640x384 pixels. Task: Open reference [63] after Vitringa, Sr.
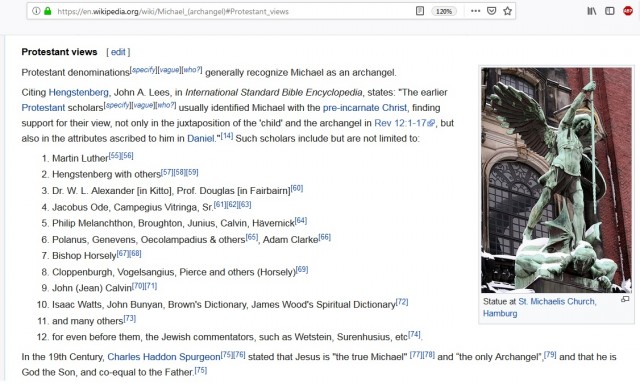245,204
